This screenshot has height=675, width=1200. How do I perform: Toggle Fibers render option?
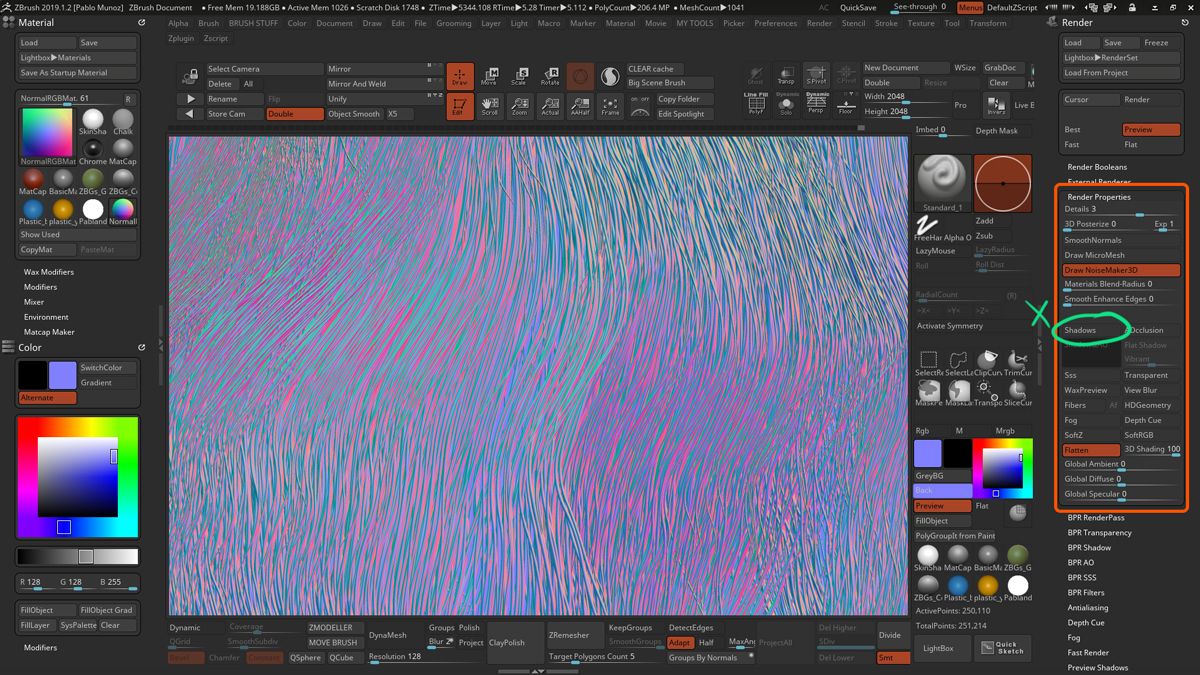(x=1083, y=405)
